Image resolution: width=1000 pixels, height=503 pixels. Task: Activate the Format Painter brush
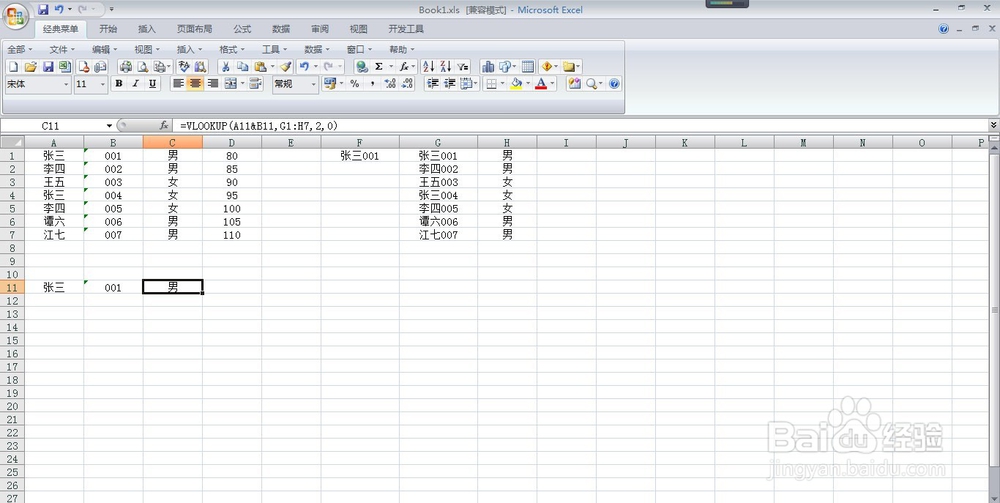coord(285,66)
